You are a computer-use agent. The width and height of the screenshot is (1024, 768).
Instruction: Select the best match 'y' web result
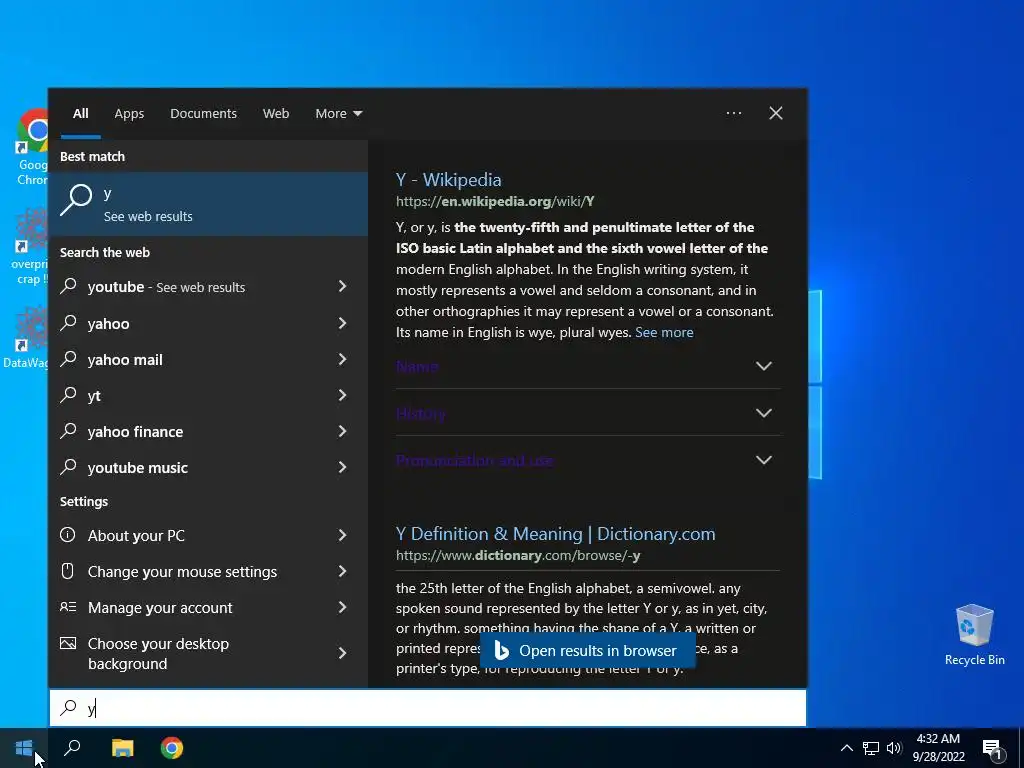(208, 204)
